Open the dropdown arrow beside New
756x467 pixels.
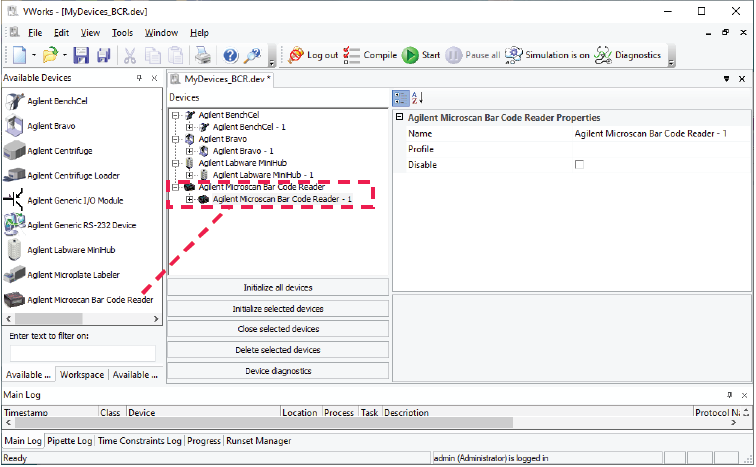click(x=34, y=55)
